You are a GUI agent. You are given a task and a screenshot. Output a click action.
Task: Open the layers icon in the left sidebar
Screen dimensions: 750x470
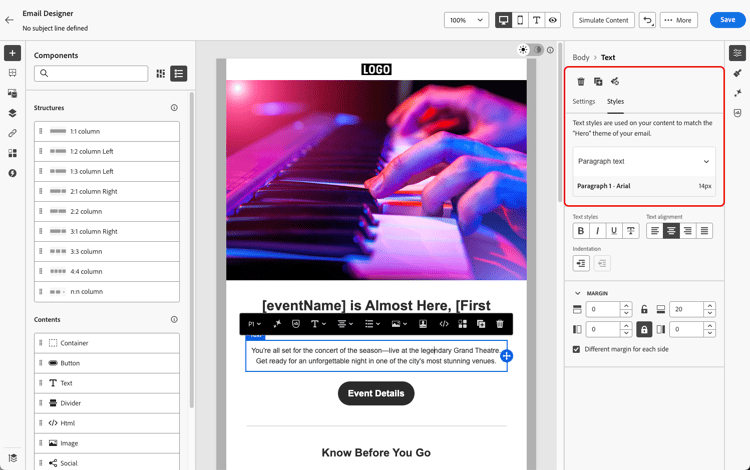click(12, 113)
